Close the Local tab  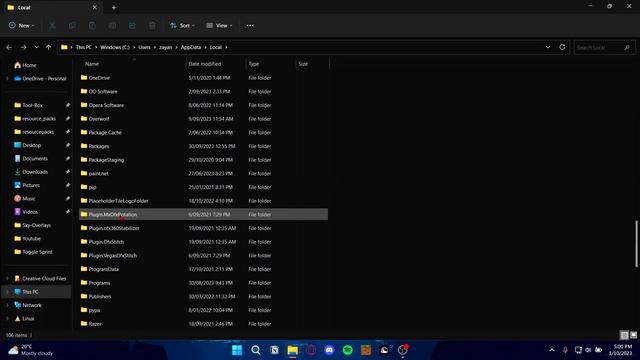click(95, 7)
